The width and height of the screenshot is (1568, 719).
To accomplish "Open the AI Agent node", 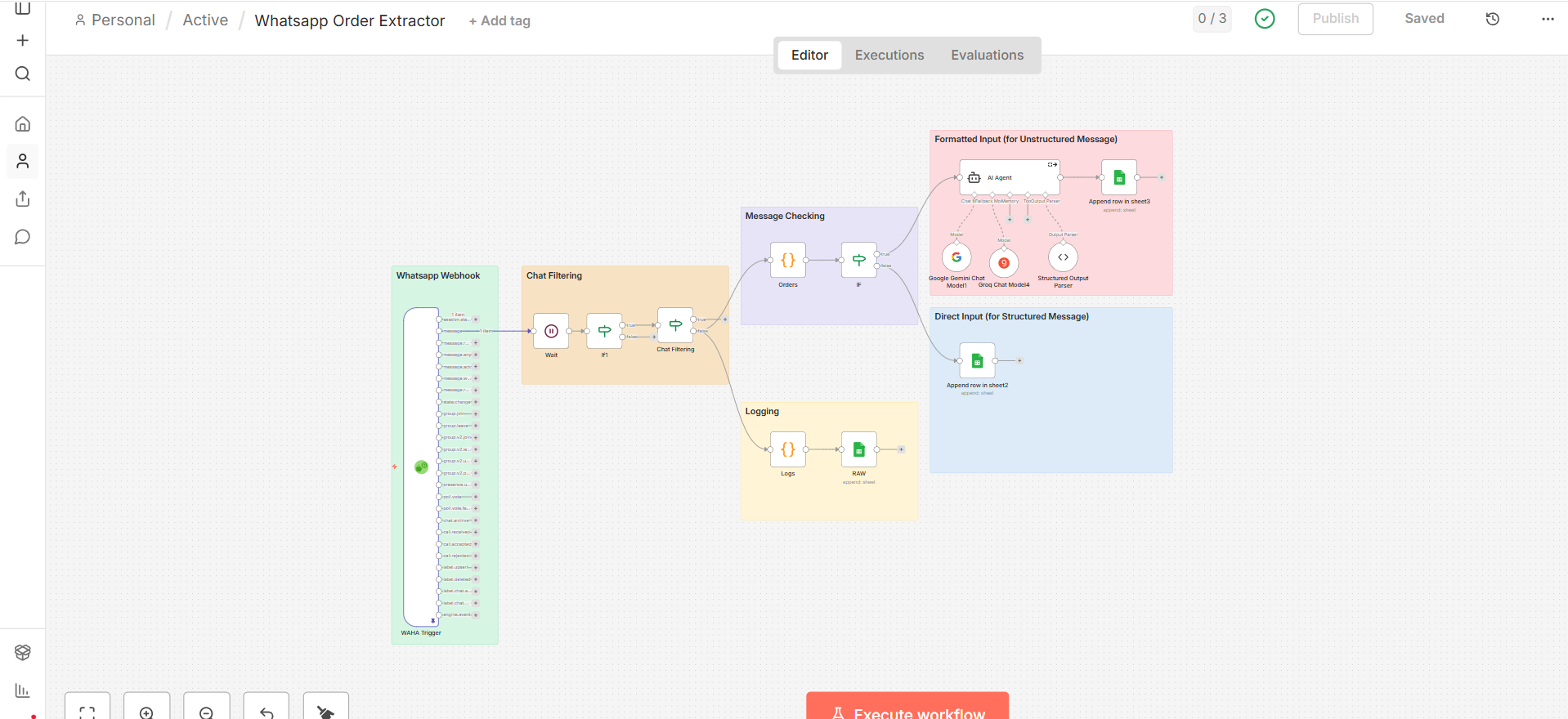I will [1009, 177].
